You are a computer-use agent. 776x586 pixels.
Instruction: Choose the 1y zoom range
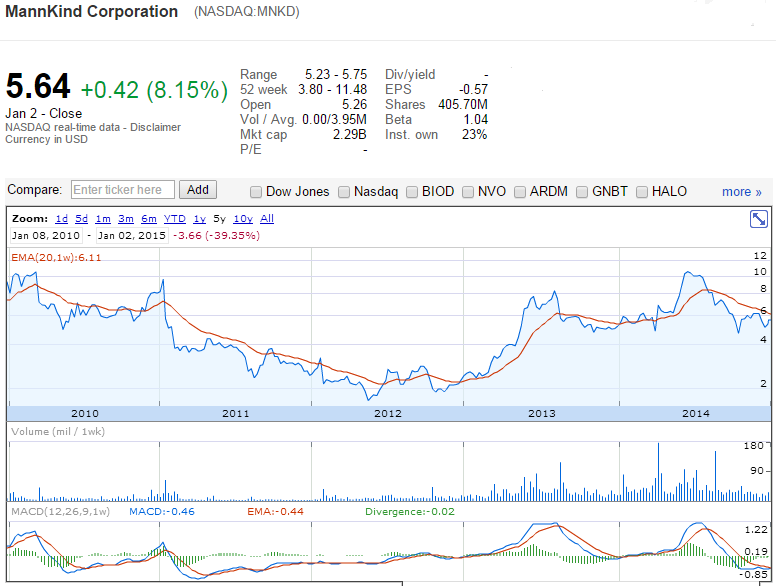[x=199, y=219]
